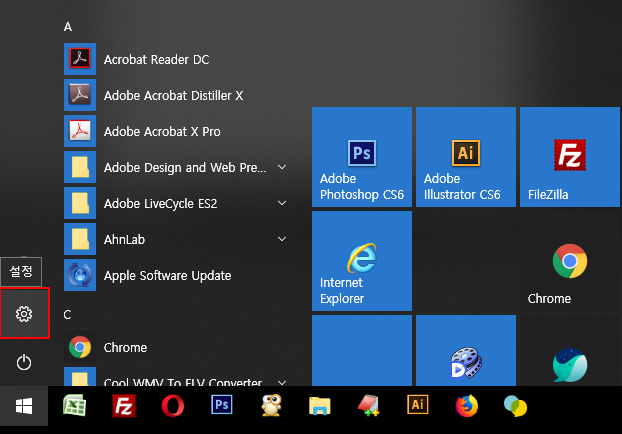Open Adobe Acrobat X Pro
Viewport: 622px width, 434px height.
(x=175, y=131)
